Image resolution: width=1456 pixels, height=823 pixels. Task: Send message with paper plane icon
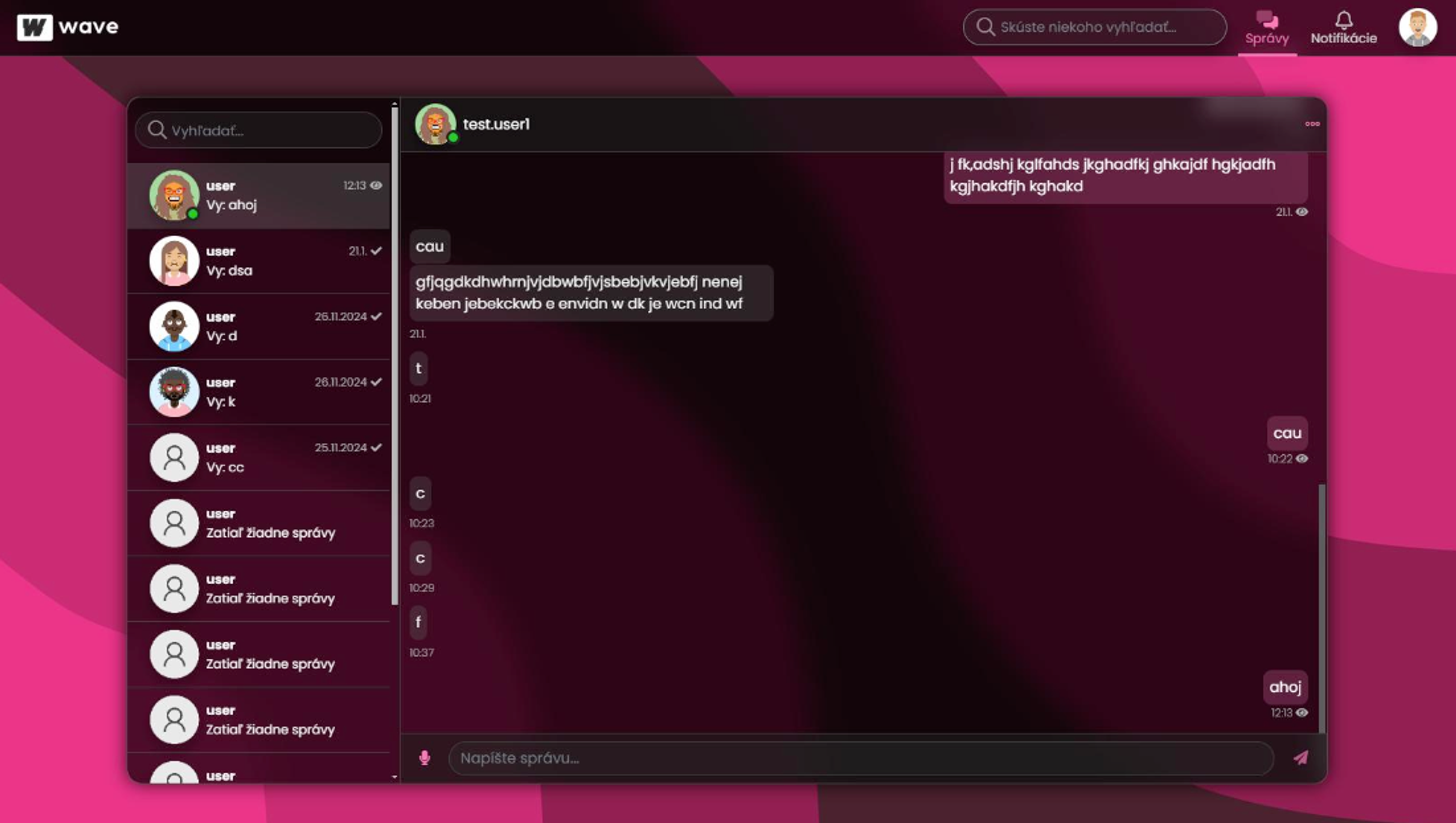click(1301, 757)
